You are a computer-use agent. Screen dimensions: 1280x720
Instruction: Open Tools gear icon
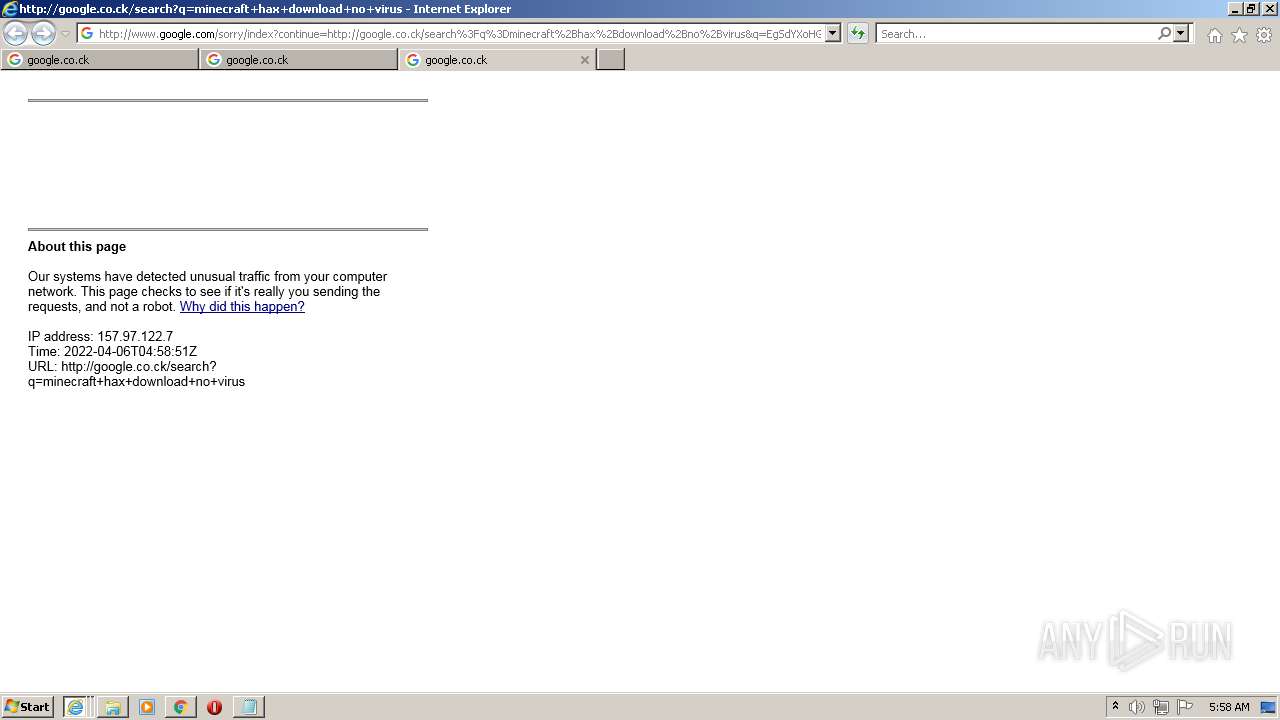pos(1264,35)
